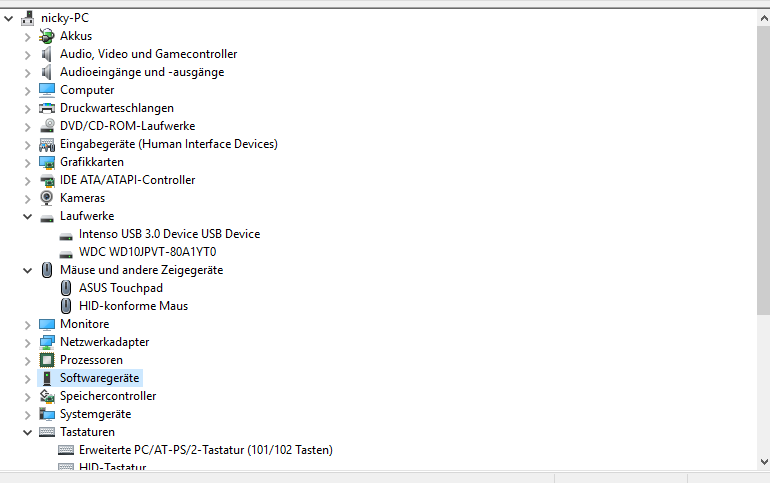This screenshot has height=483, width=770.
Task: Select Erweiterte PC/AT-PS/2-Tastatur entry
Action: pos(206,450)
